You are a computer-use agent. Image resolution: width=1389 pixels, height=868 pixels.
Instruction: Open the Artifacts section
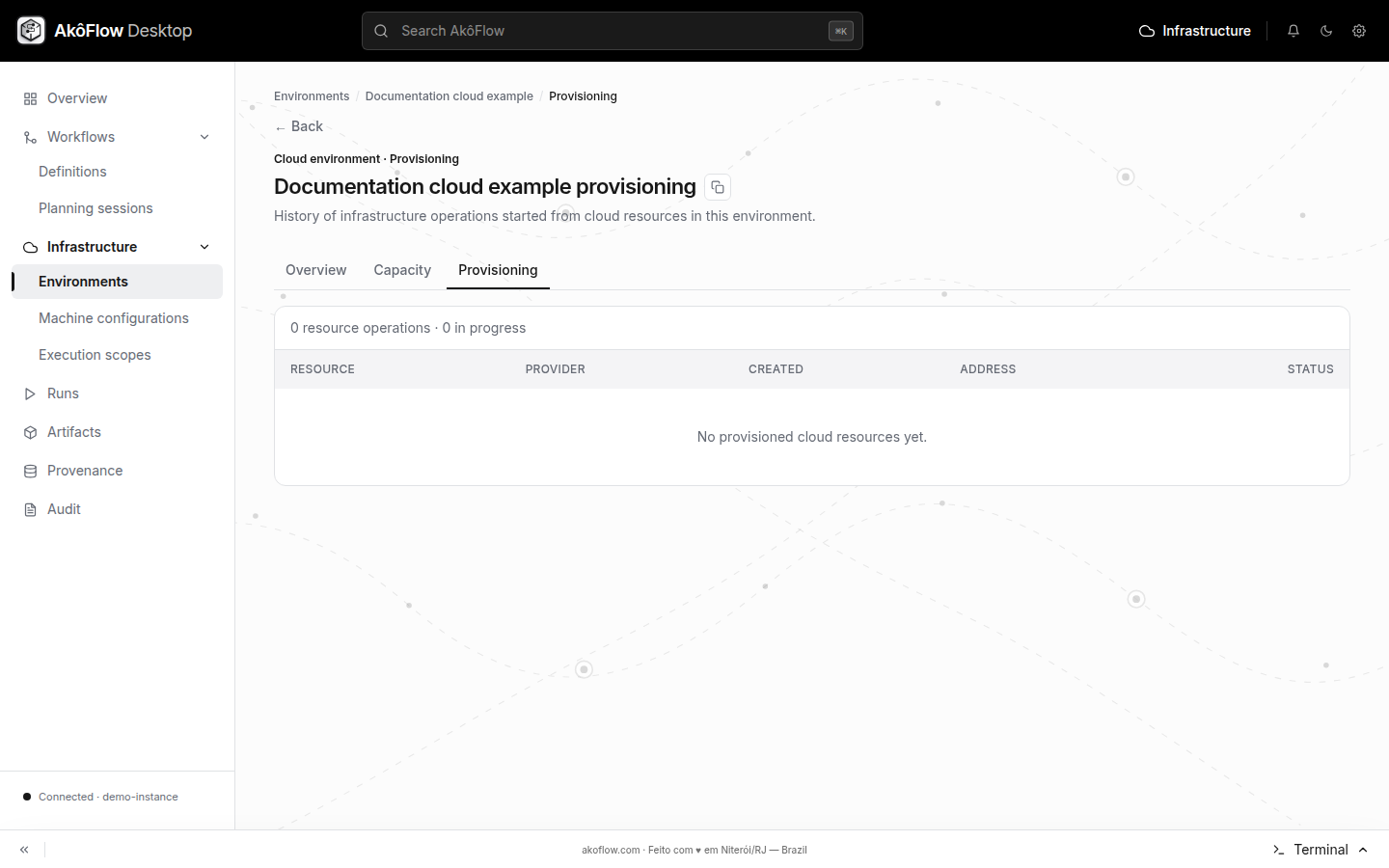(x=118, y=432)
